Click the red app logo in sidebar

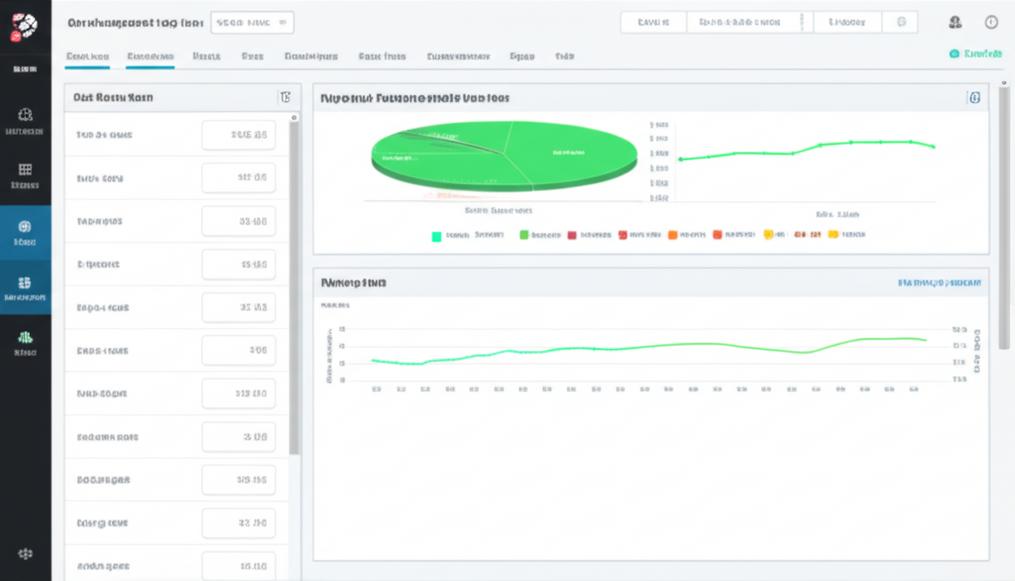pos(24,26)
